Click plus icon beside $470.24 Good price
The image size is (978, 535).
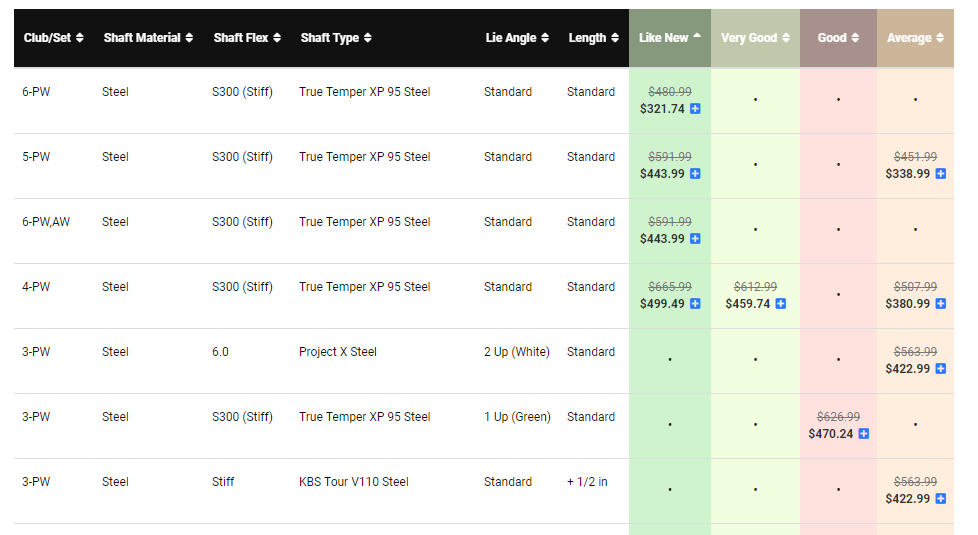[x=864, y=434]
